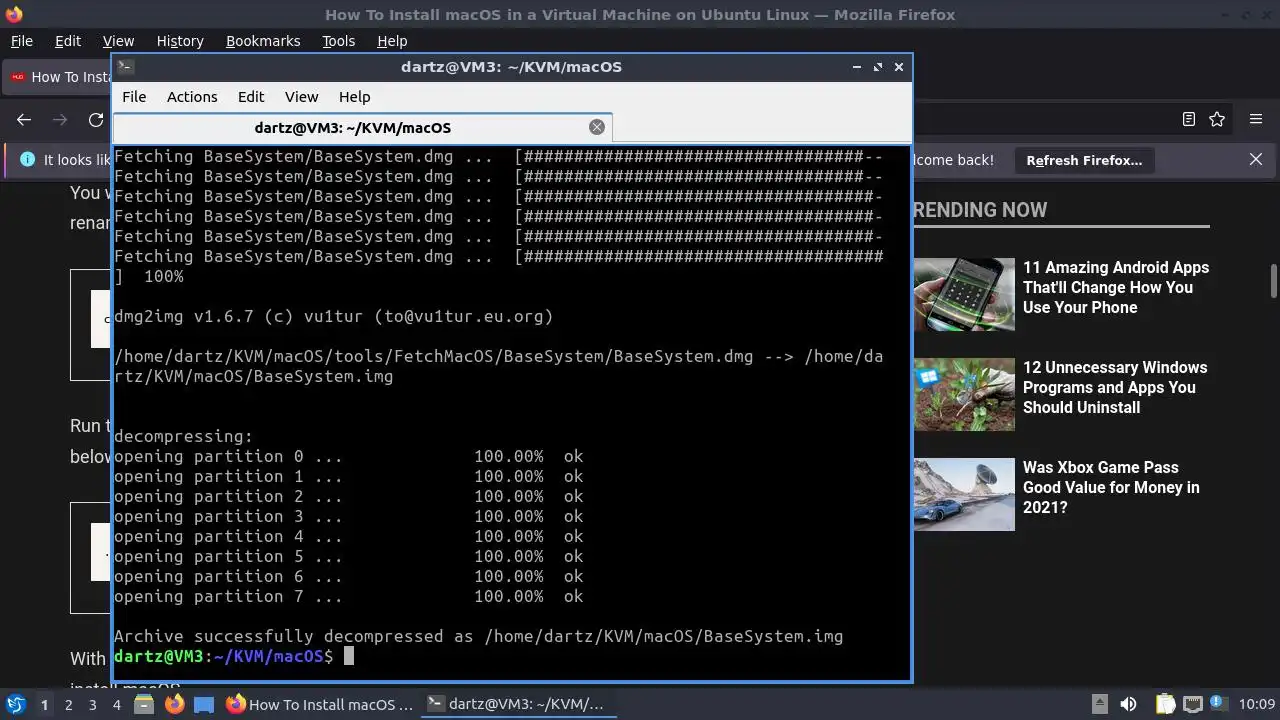
Task: Click the notification bar info icon
Action: pos(27,160)
